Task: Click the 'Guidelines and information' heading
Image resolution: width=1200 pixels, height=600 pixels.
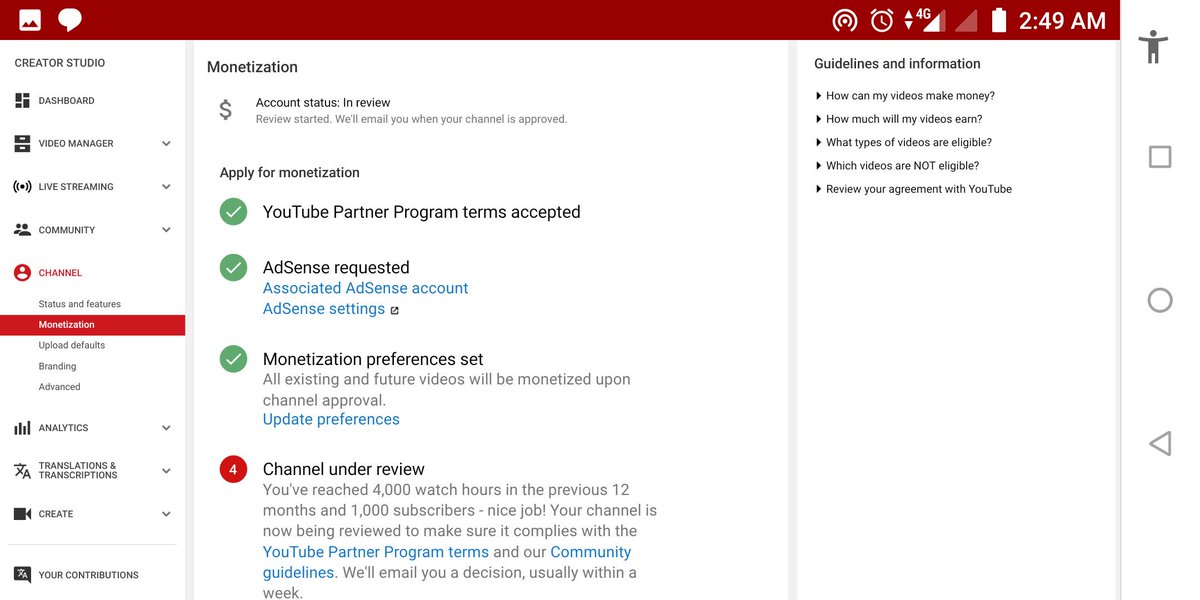Action: 897,64
